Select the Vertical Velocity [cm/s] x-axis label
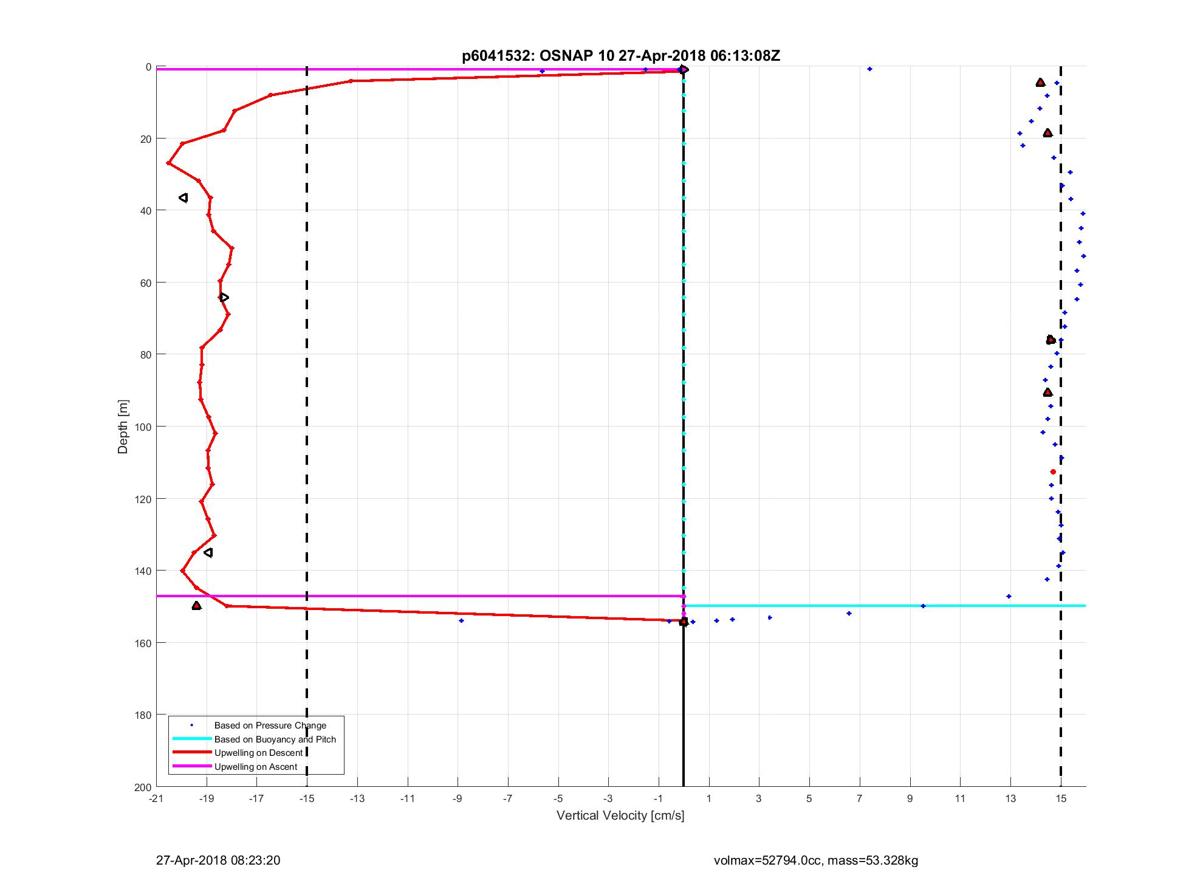 620,816
